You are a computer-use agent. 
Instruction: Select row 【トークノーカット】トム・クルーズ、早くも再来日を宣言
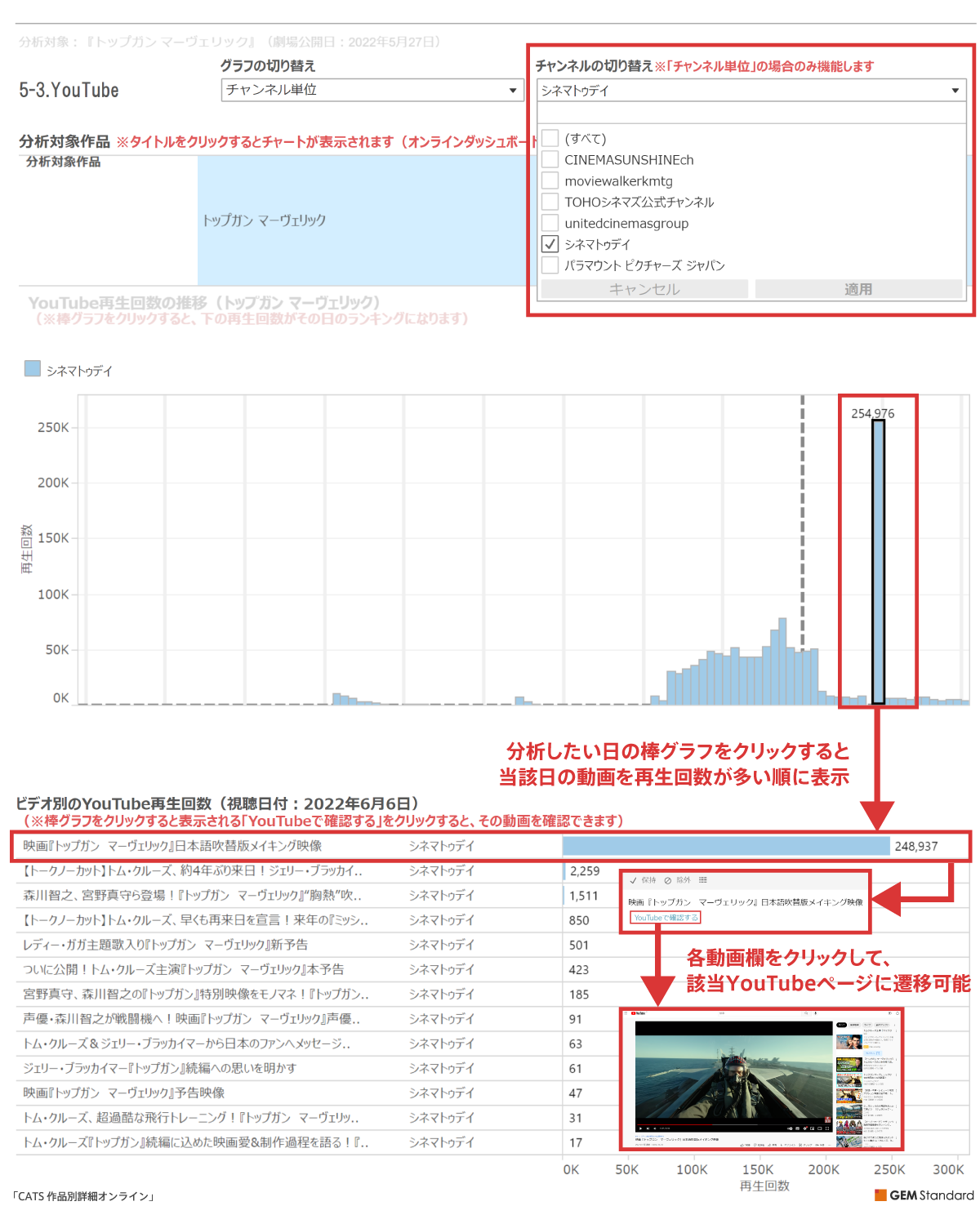point(491,920)
